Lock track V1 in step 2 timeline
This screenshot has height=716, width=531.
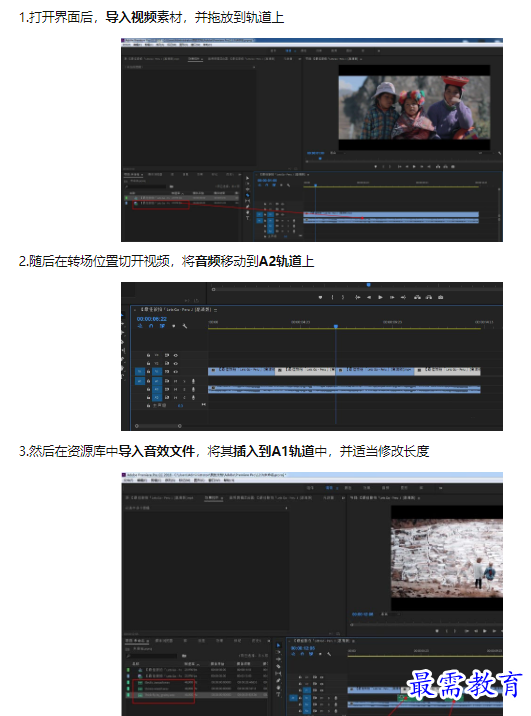pyautogui.click(x=148, y=372)
